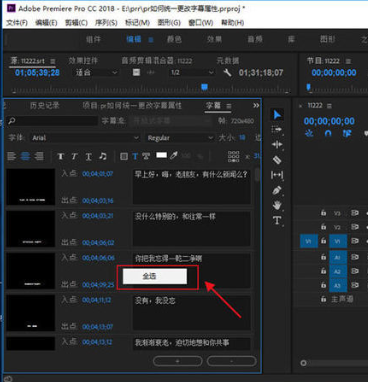Select the Ripple Edit tool

pyautogui.click(x=277, y=144)
